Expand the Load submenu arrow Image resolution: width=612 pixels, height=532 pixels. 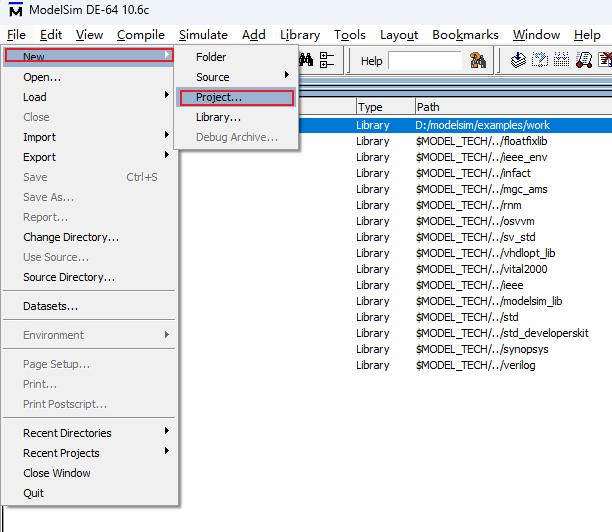point(167,95)
